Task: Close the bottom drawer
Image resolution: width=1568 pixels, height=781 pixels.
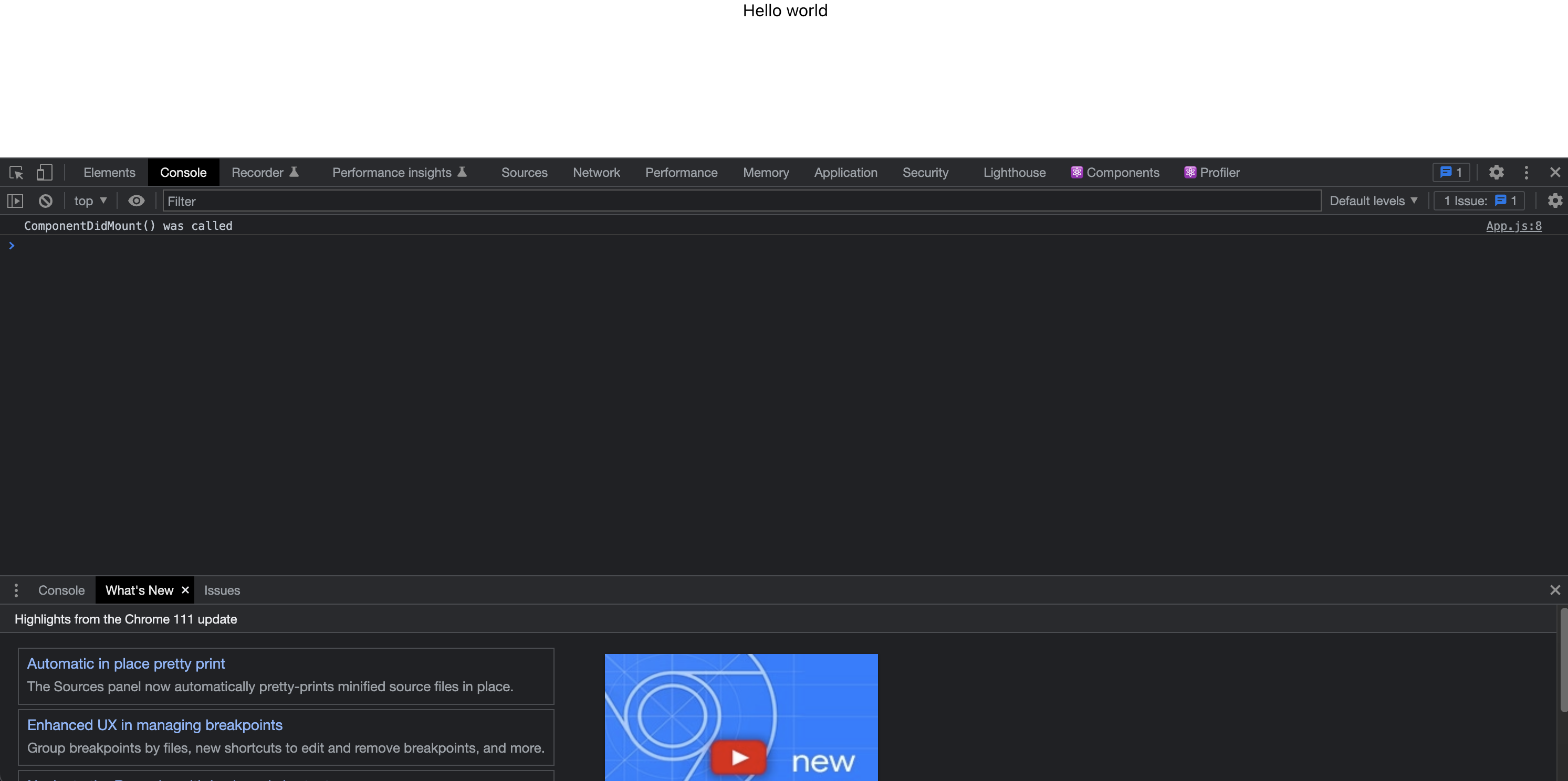Action: click(1555, 590)
